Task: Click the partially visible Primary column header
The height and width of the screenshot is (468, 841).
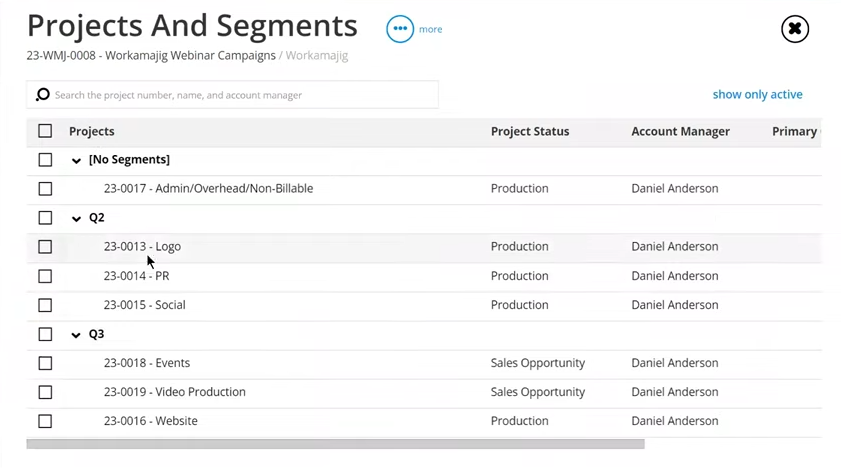Action: 796,131
